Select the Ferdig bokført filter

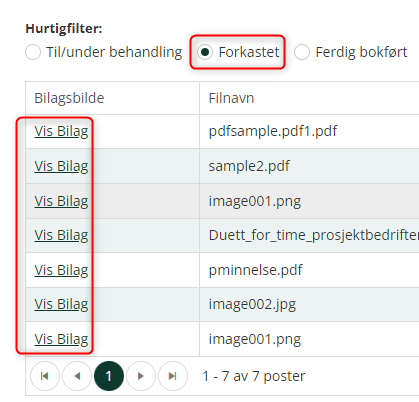pos(351,52)
